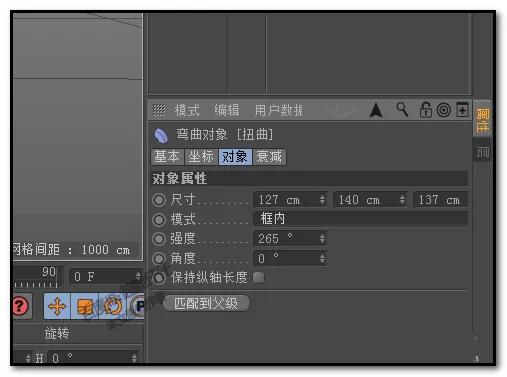Toggle the 强度 keyframe circle
The height and width of the screenshot is (377, 507).
coord(159,238)
